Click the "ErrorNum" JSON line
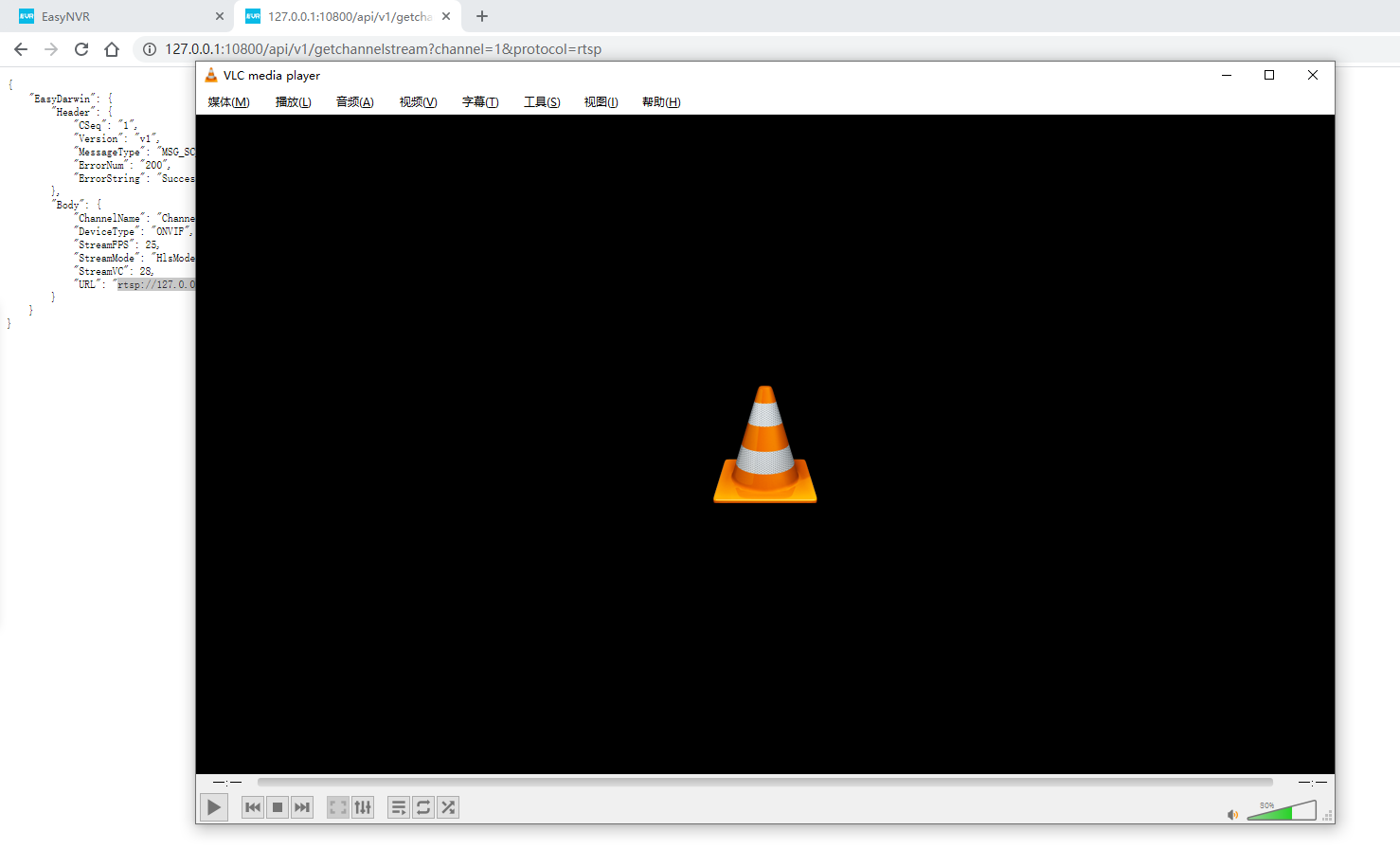This screenshot has width=1400, height=867. coord(122,165)
